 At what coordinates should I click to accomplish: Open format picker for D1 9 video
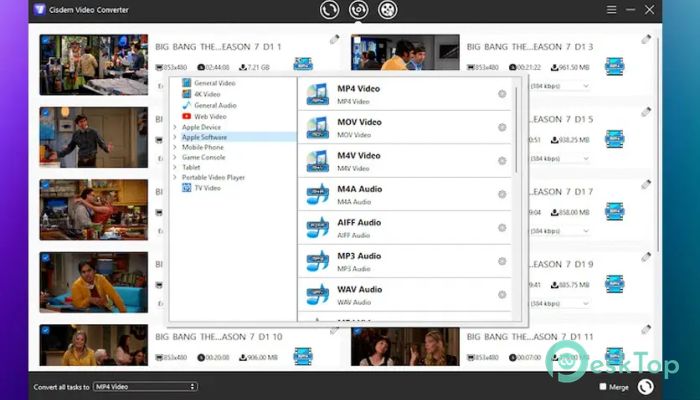pos(614,284)
